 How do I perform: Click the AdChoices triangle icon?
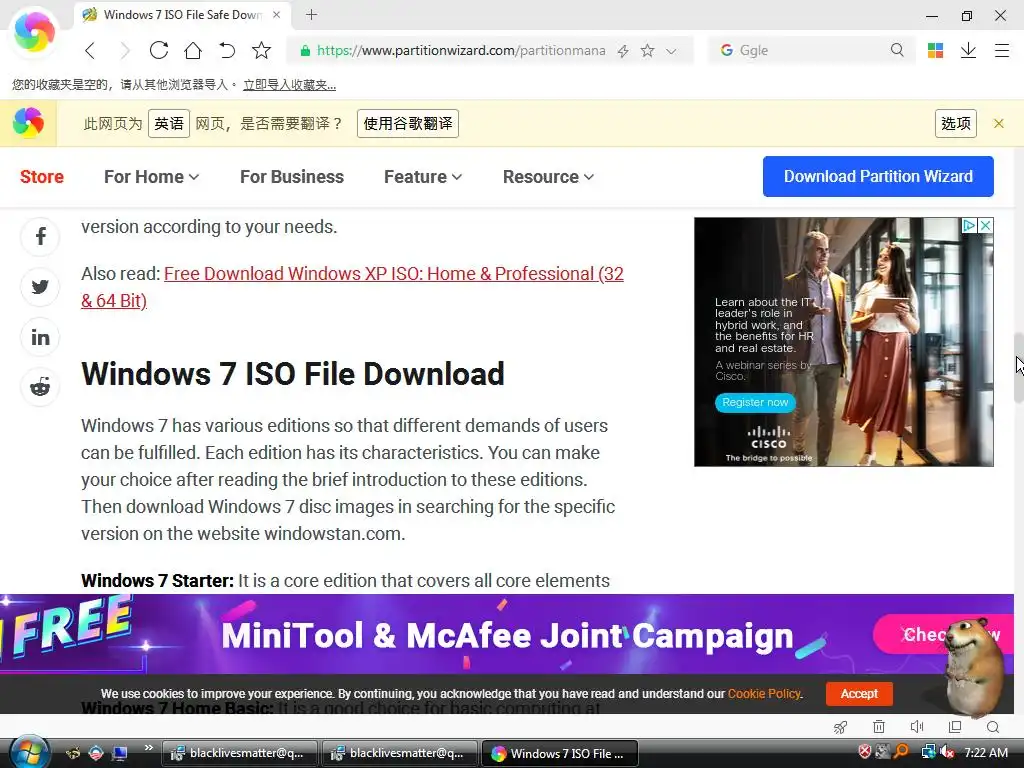970,225
